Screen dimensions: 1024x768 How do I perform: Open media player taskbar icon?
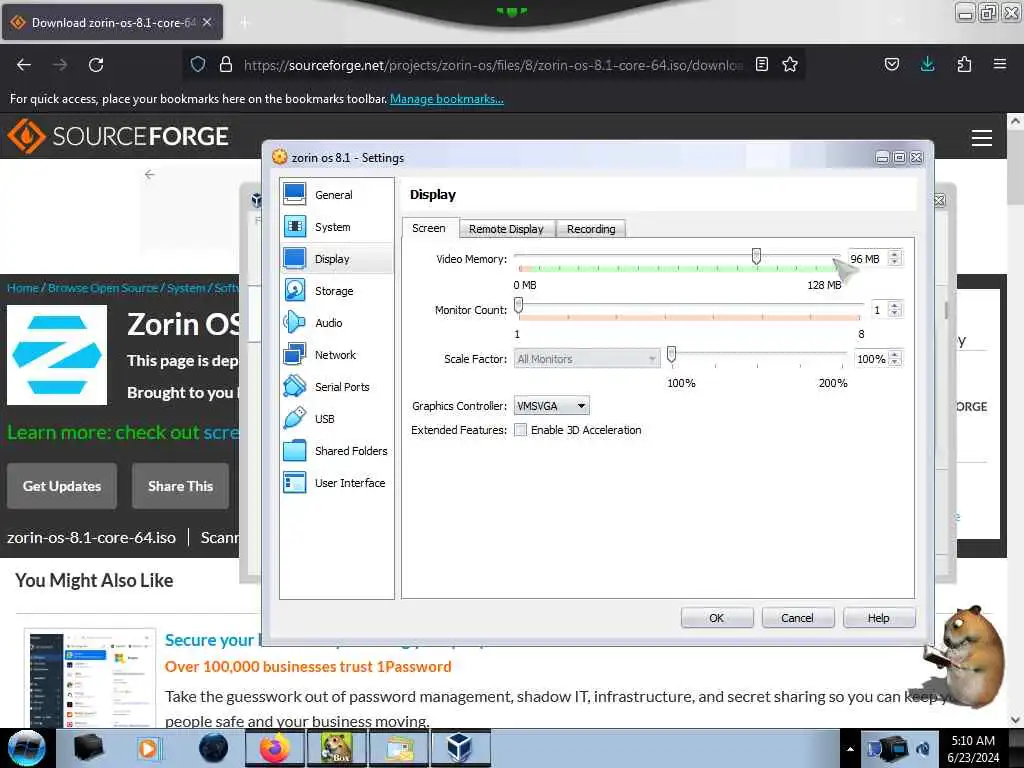tap(150, 748)
